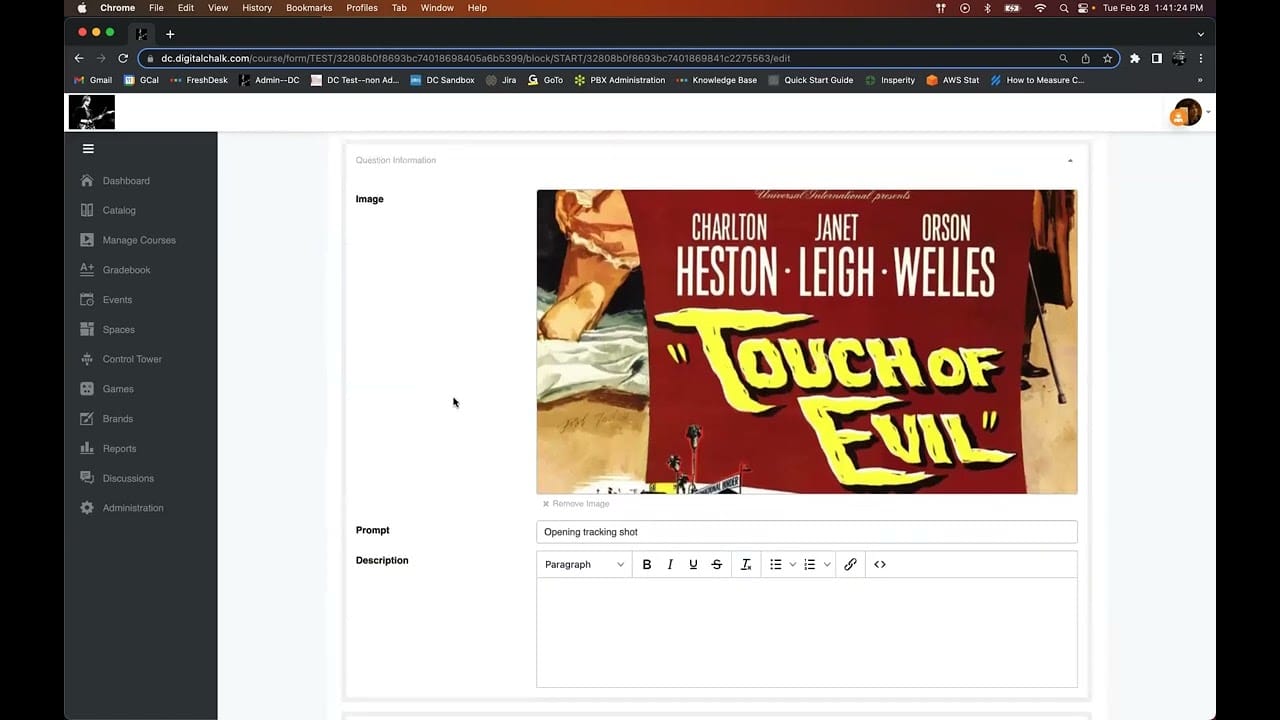This screenshot has width=1280, height=720.
Task: Open Chrome extensions puzzle icon
Action: coord(1135,58)
